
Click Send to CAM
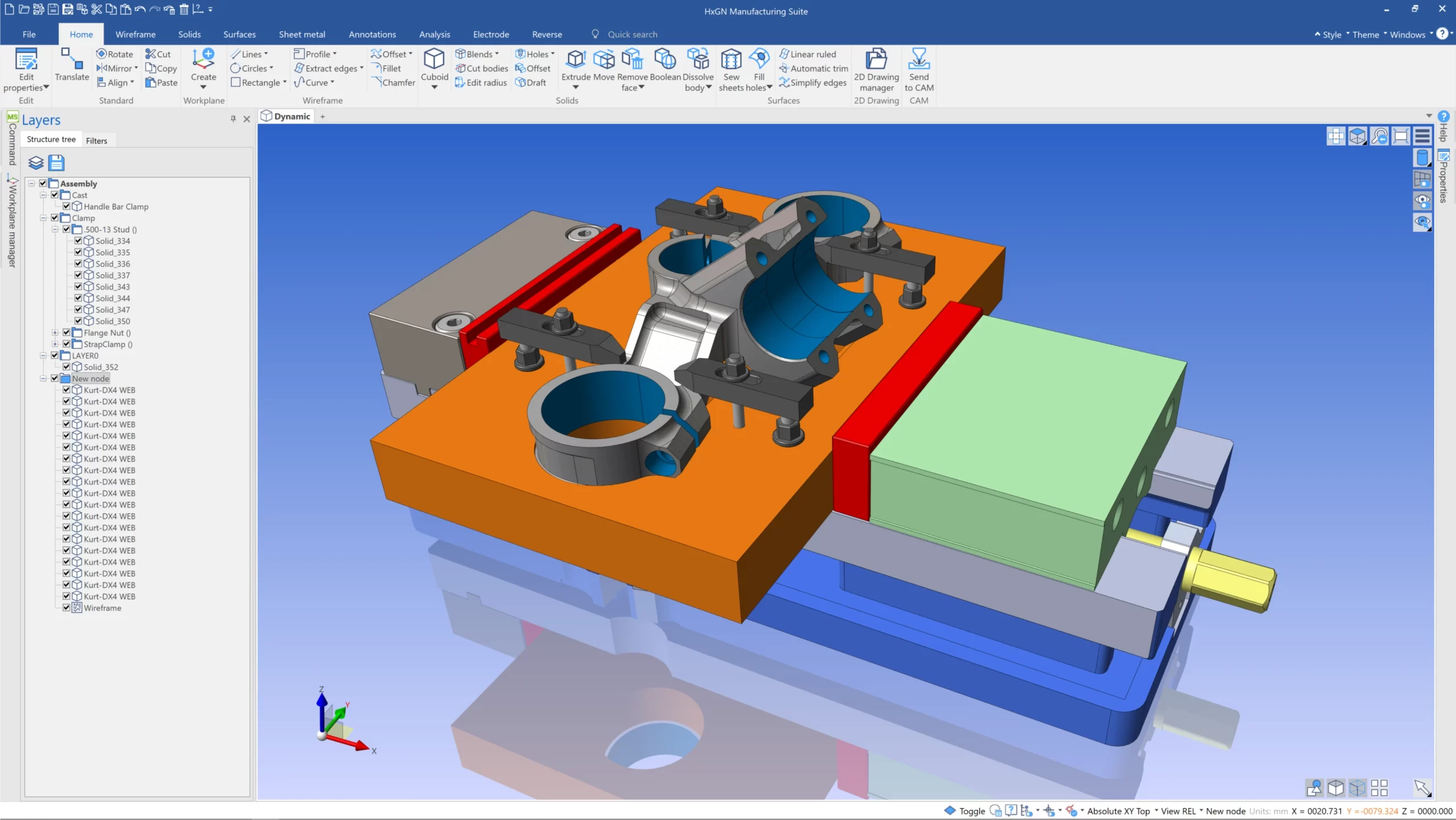(919, 69)
